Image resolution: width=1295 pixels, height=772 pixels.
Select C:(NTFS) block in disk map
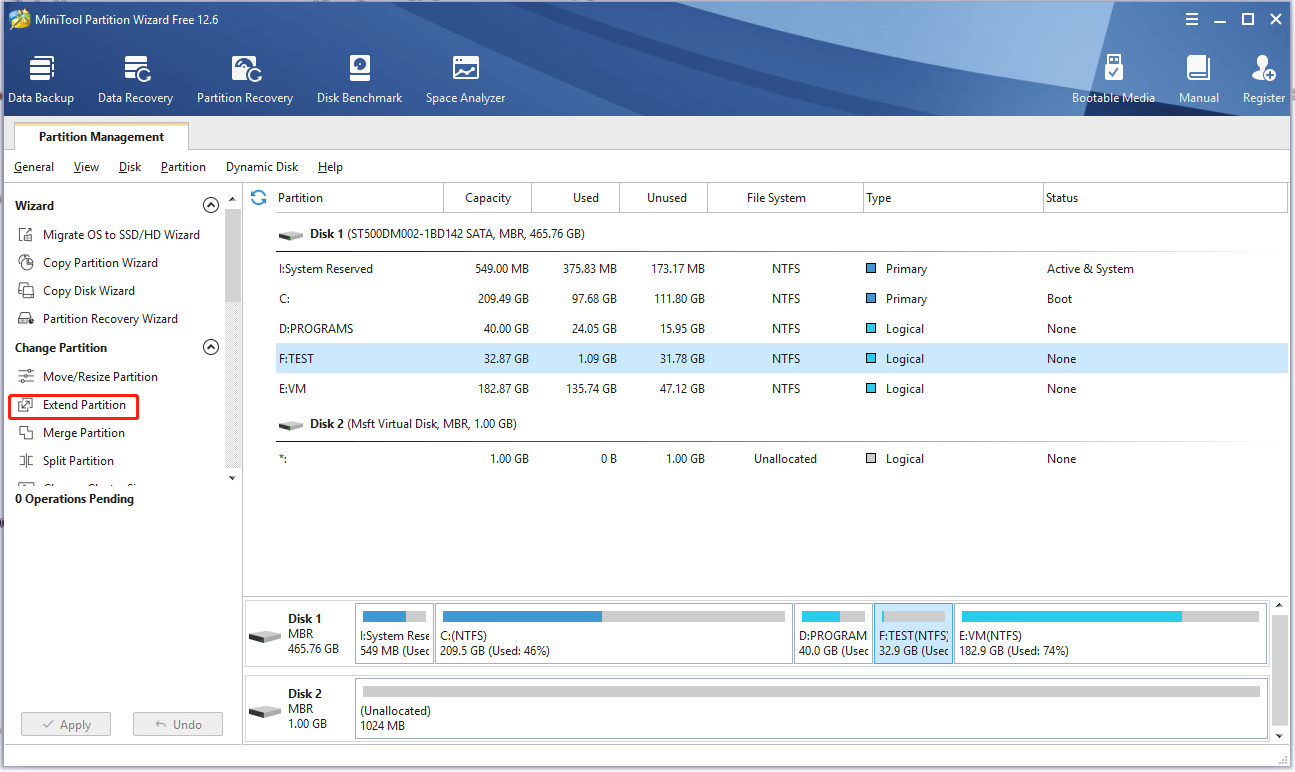(x=614, y=633)
